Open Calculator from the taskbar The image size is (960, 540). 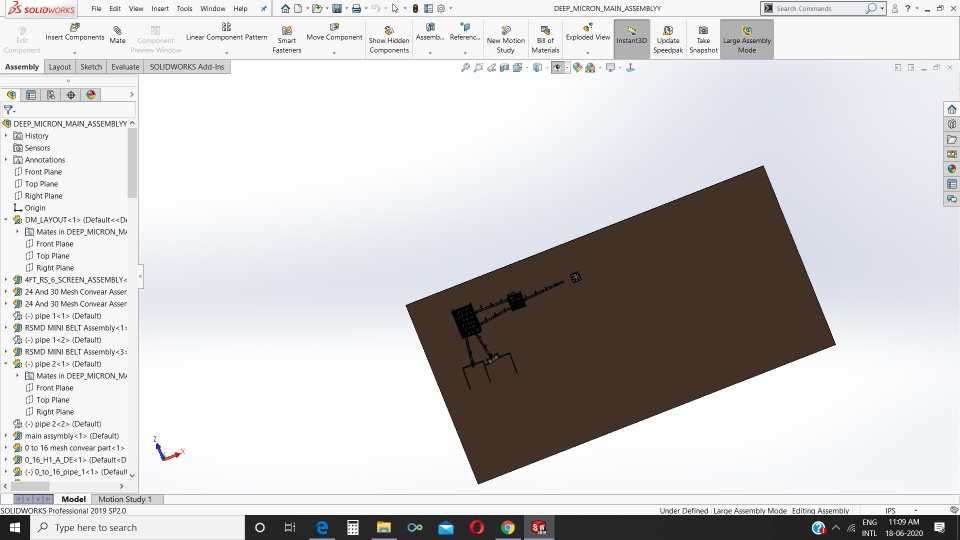[353, 527]
